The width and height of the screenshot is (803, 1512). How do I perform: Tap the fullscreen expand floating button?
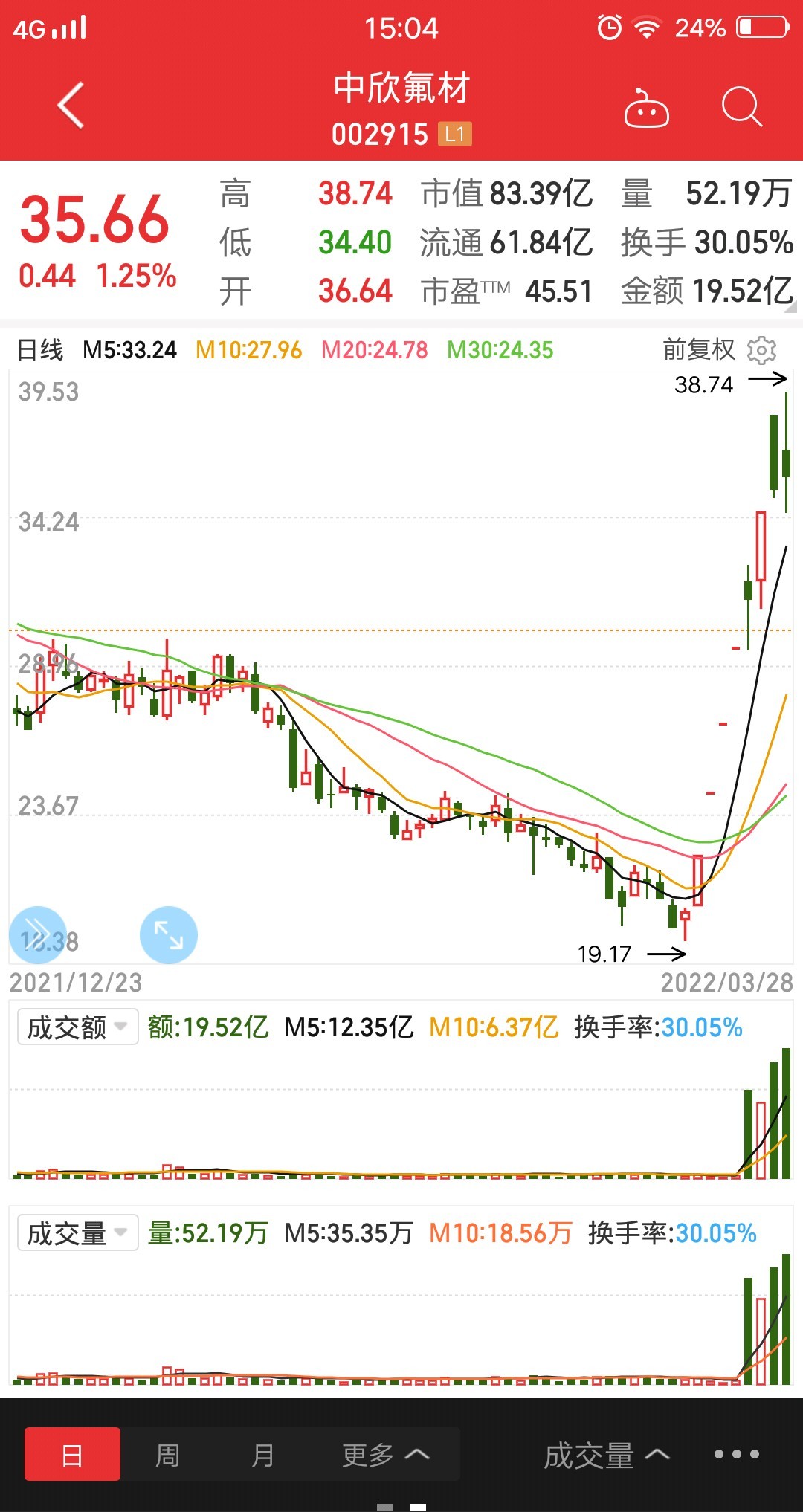[169, 935]
